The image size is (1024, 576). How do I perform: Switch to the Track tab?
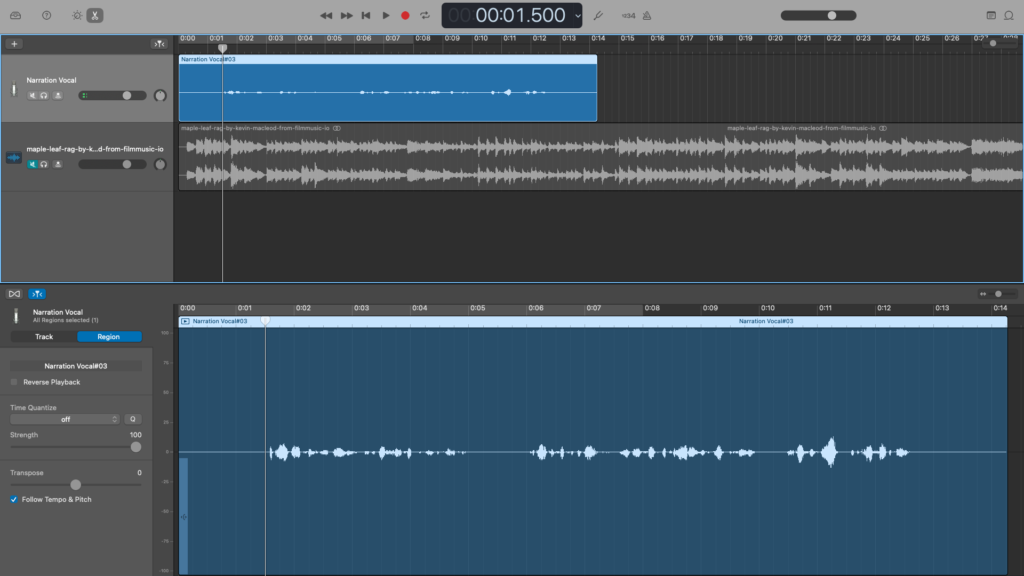[x=44, y=337]
